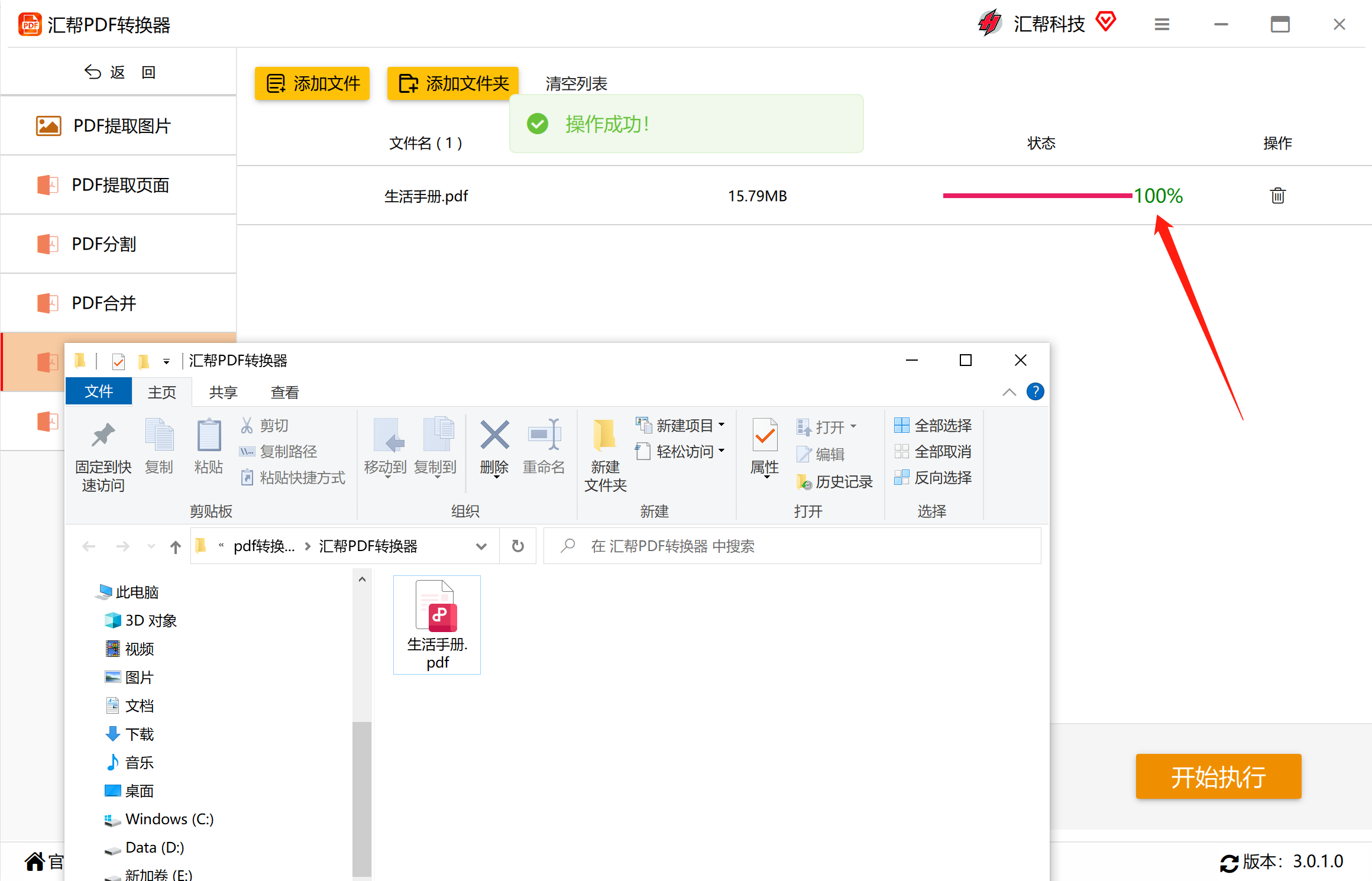The width and height of the screenshot is (1372, 881).
Task: Click the up-arrow navigate to parent folder
Action: [x=175, y=546]
